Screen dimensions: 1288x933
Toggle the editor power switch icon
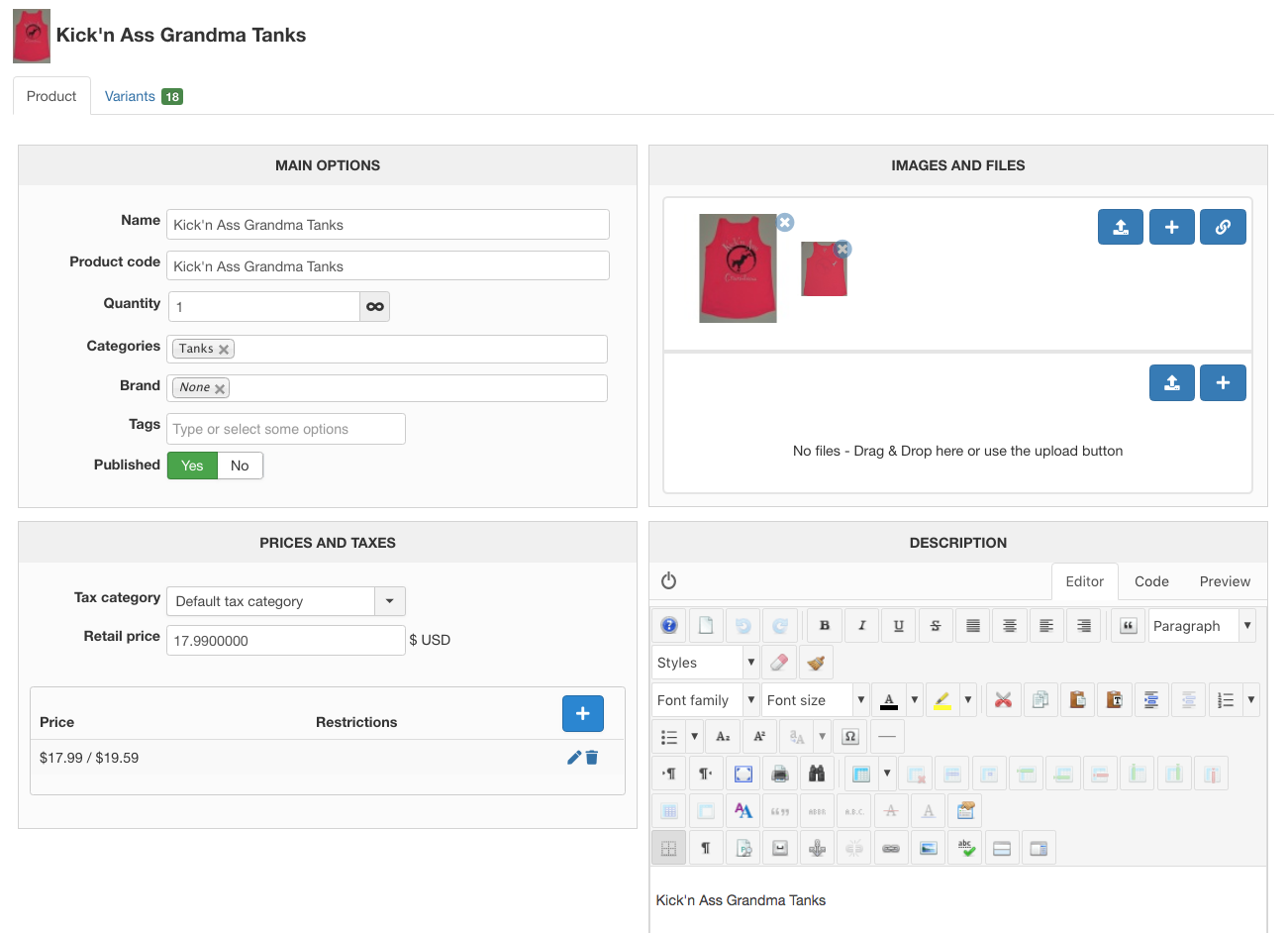coord(668,580)
